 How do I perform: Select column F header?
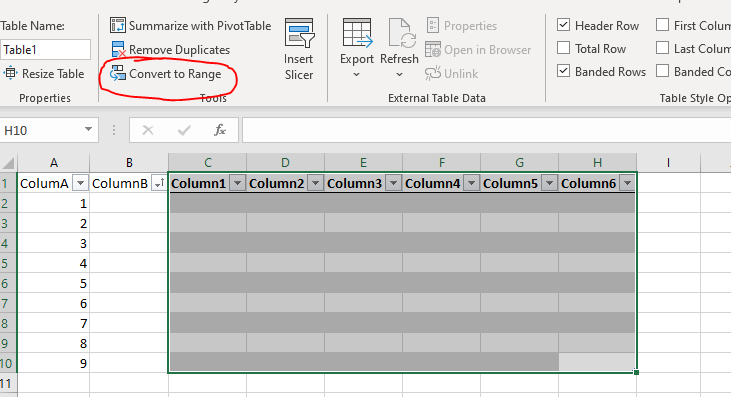[441, 163]
